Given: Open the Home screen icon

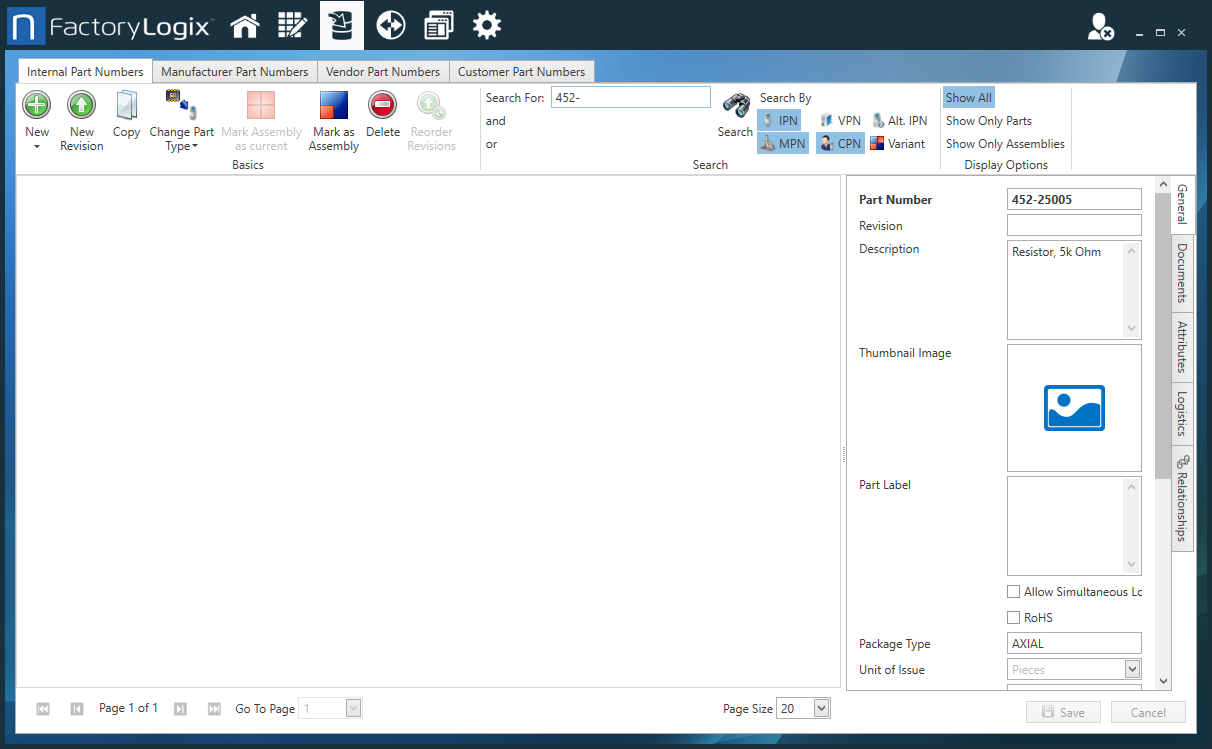Looking at the screenshot, I should tap(244, 24).
